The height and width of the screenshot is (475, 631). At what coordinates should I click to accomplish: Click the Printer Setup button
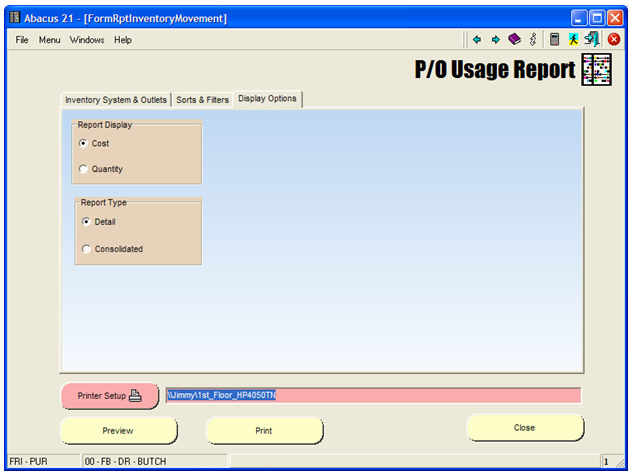[109, 396]
